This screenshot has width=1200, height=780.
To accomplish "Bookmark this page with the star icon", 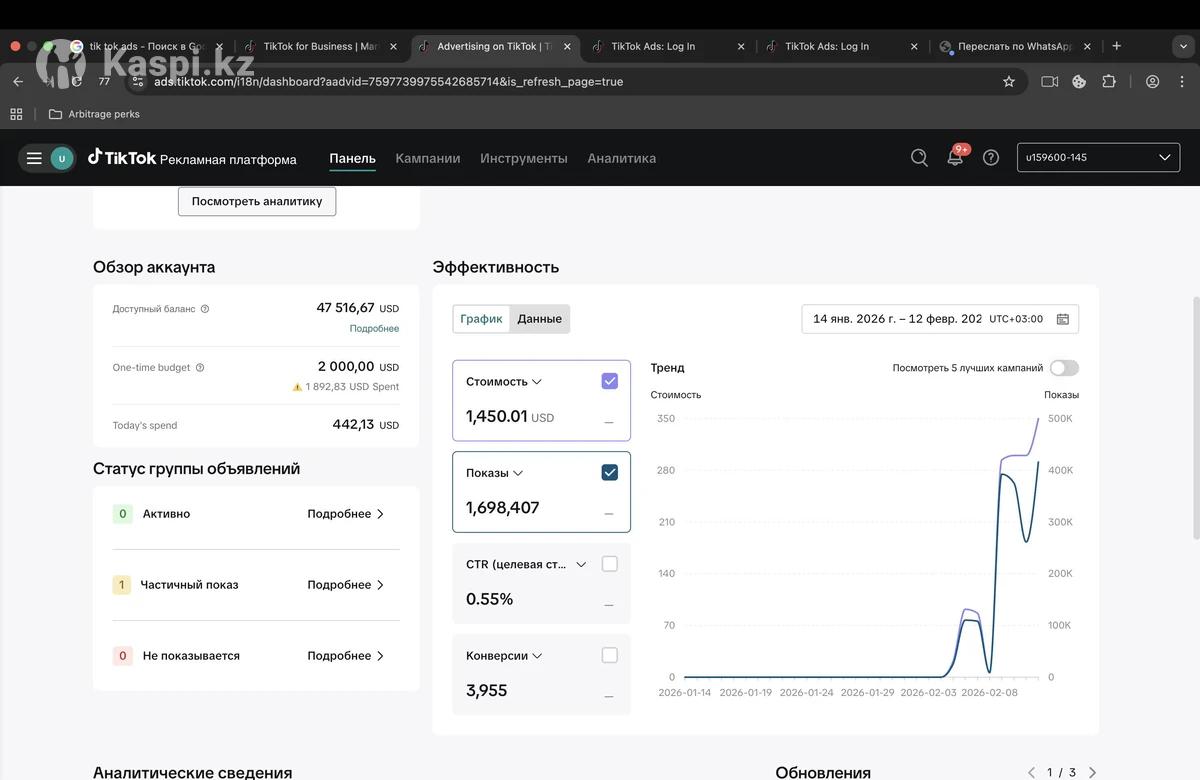I will (x=1009, y=82).
